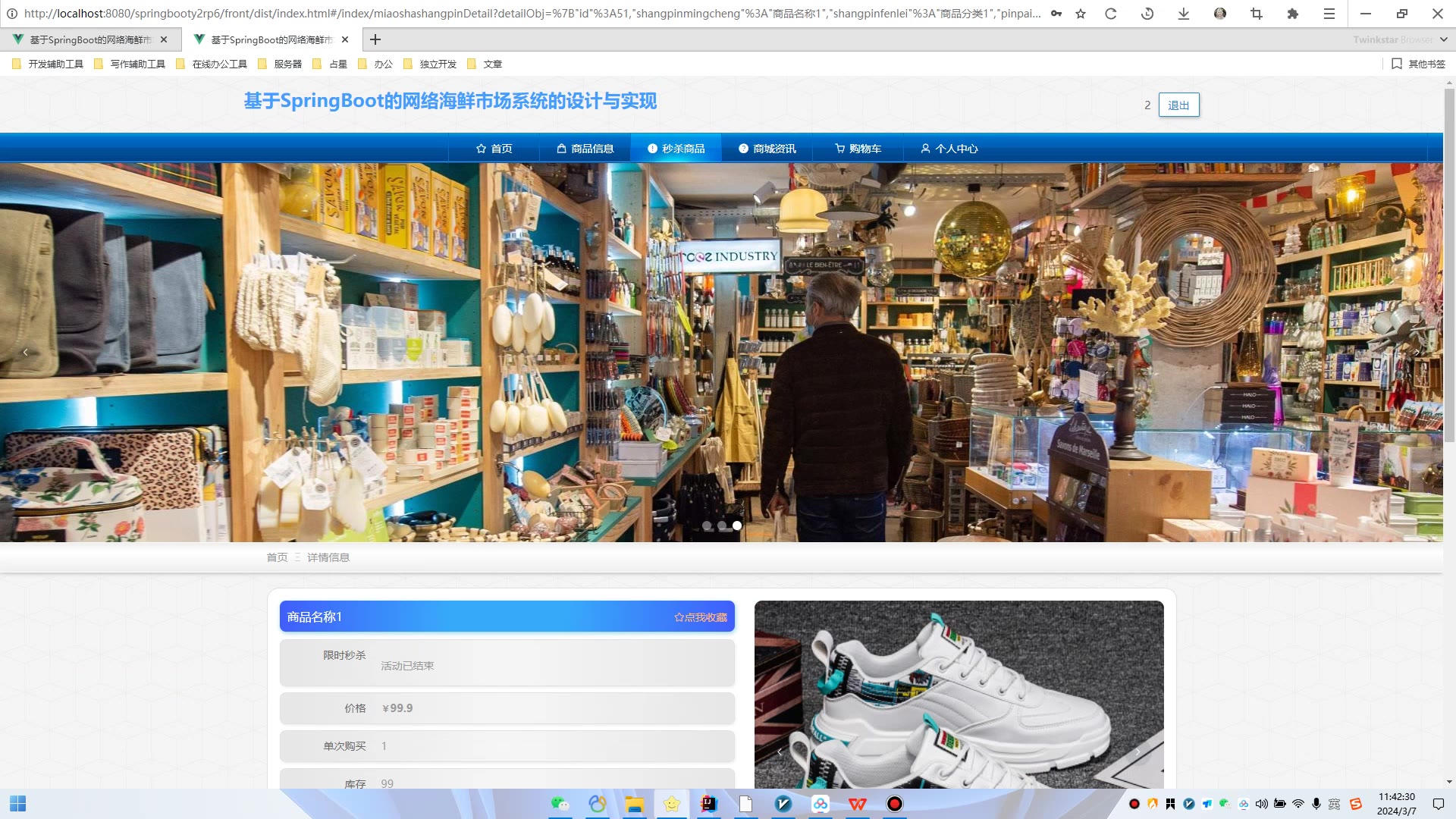Click the page vertical scrollbar thumb
The height and width of the screenshot is (819, 1456).
pyautogui.click(x=1449, y=265)
